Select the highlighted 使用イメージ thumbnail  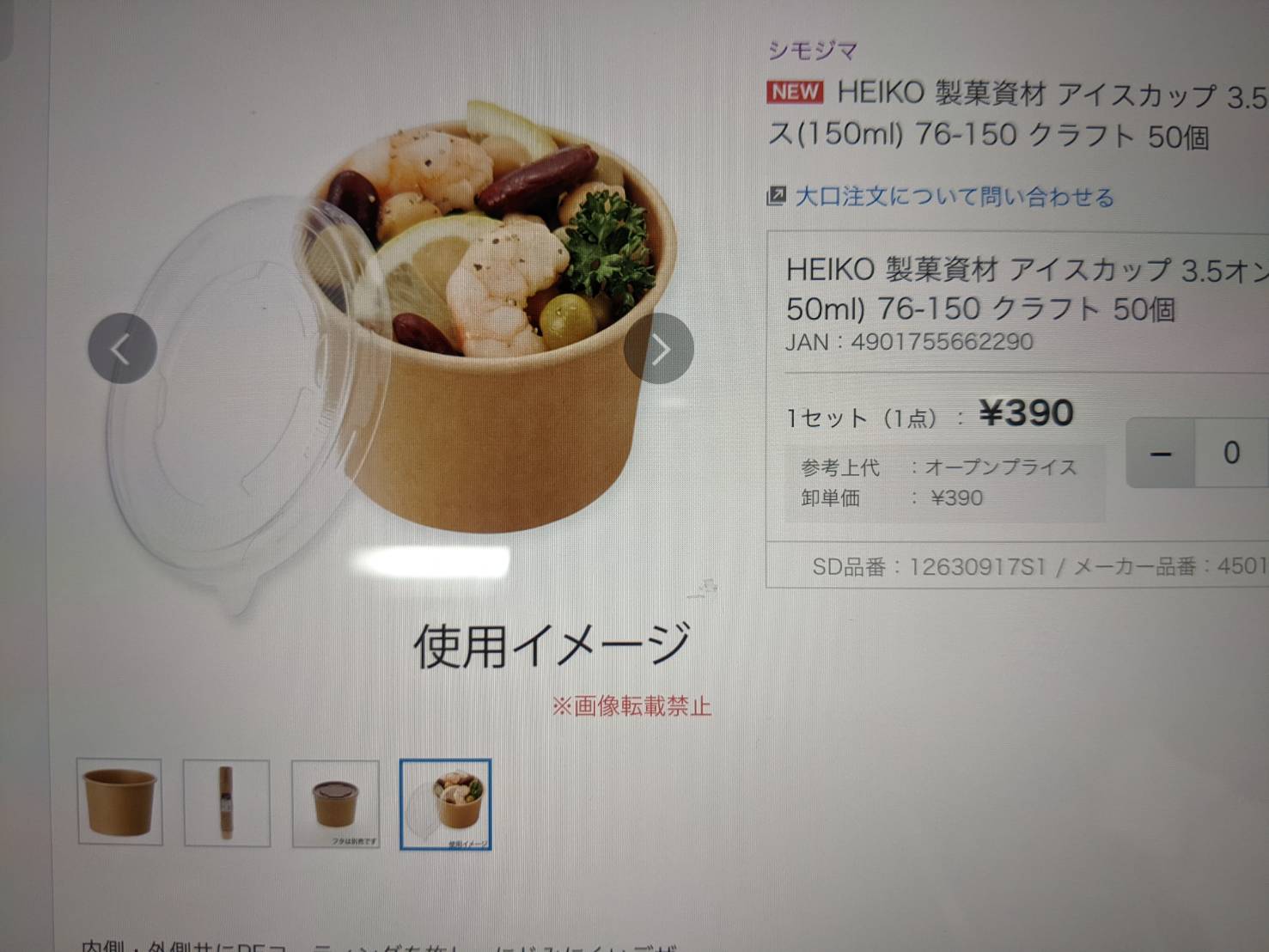coord(445,804)
